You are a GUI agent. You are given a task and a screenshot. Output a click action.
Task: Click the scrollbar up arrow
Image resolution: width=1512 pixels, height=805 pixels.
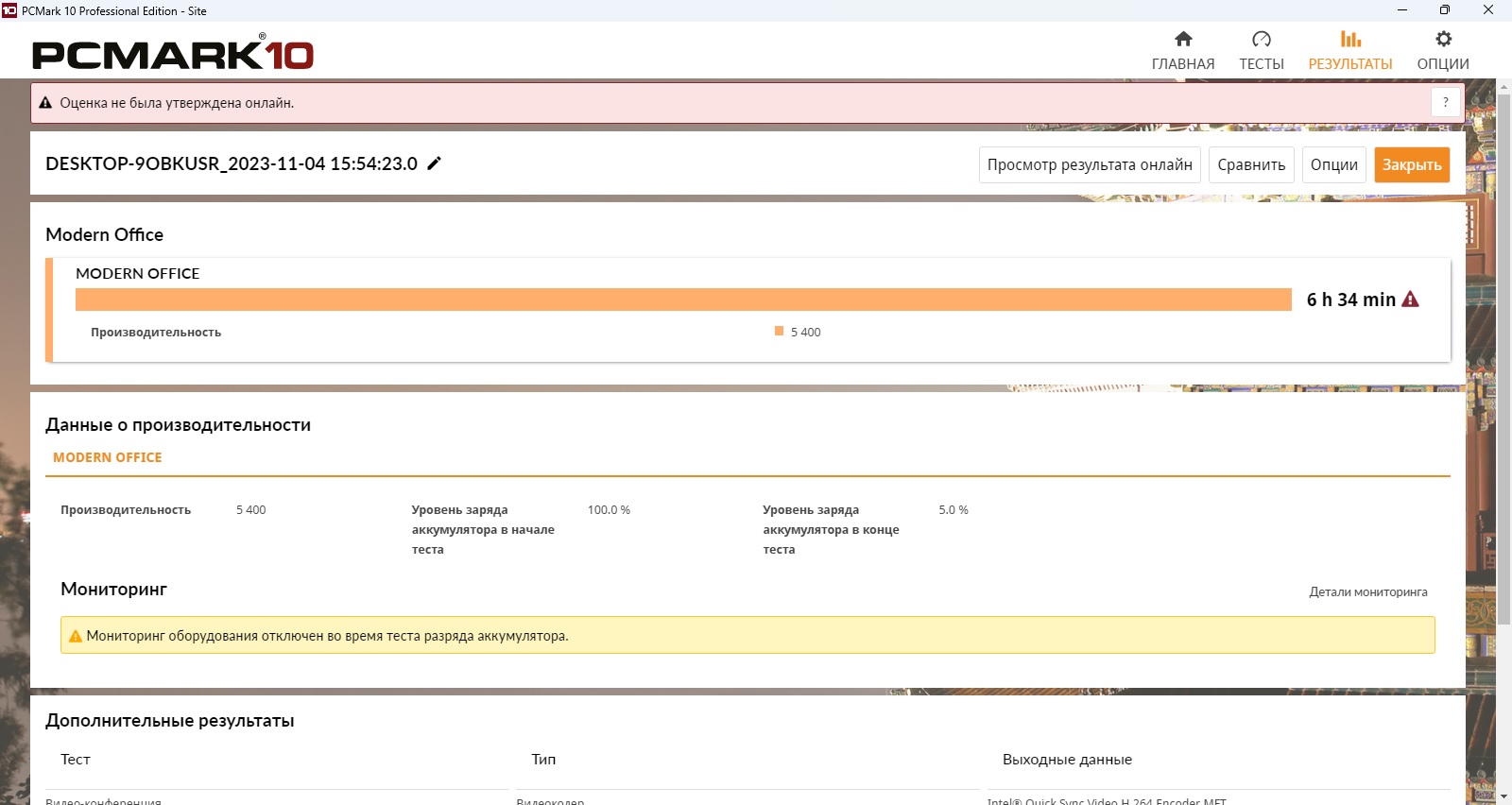click(1503, 86)
